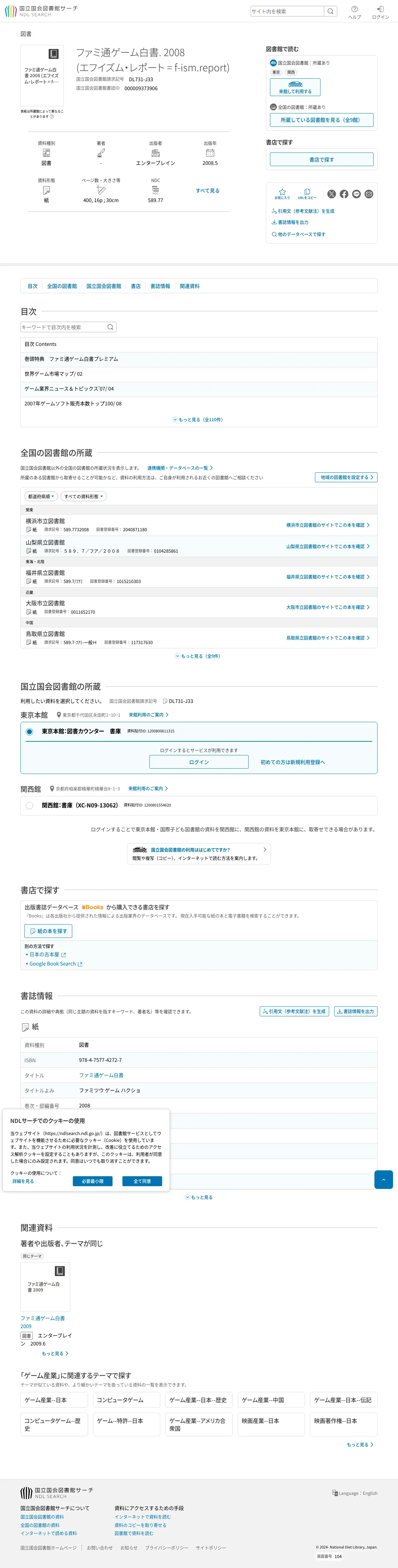Jump to 書誌情報 tab
The image size is (398, 1568).
coord(160,286)
